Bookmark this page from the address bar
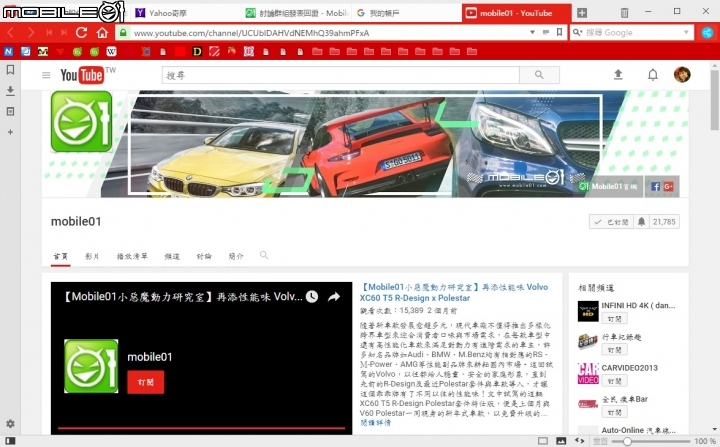This screenshot has width=720, height=447. (559, 32)
